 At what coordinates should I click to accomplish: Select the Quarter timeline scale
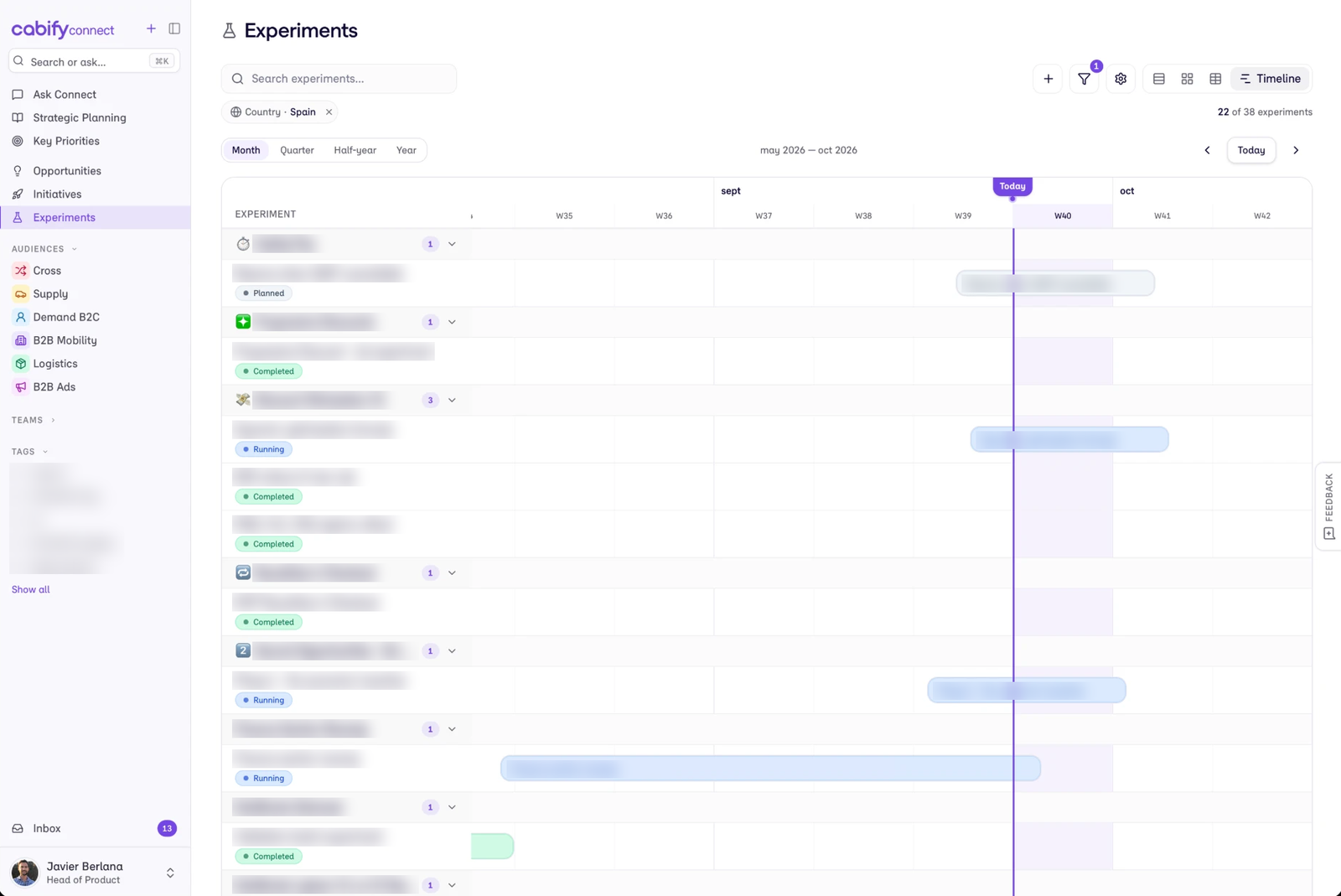pyautogui.click(x=297, y=150)
